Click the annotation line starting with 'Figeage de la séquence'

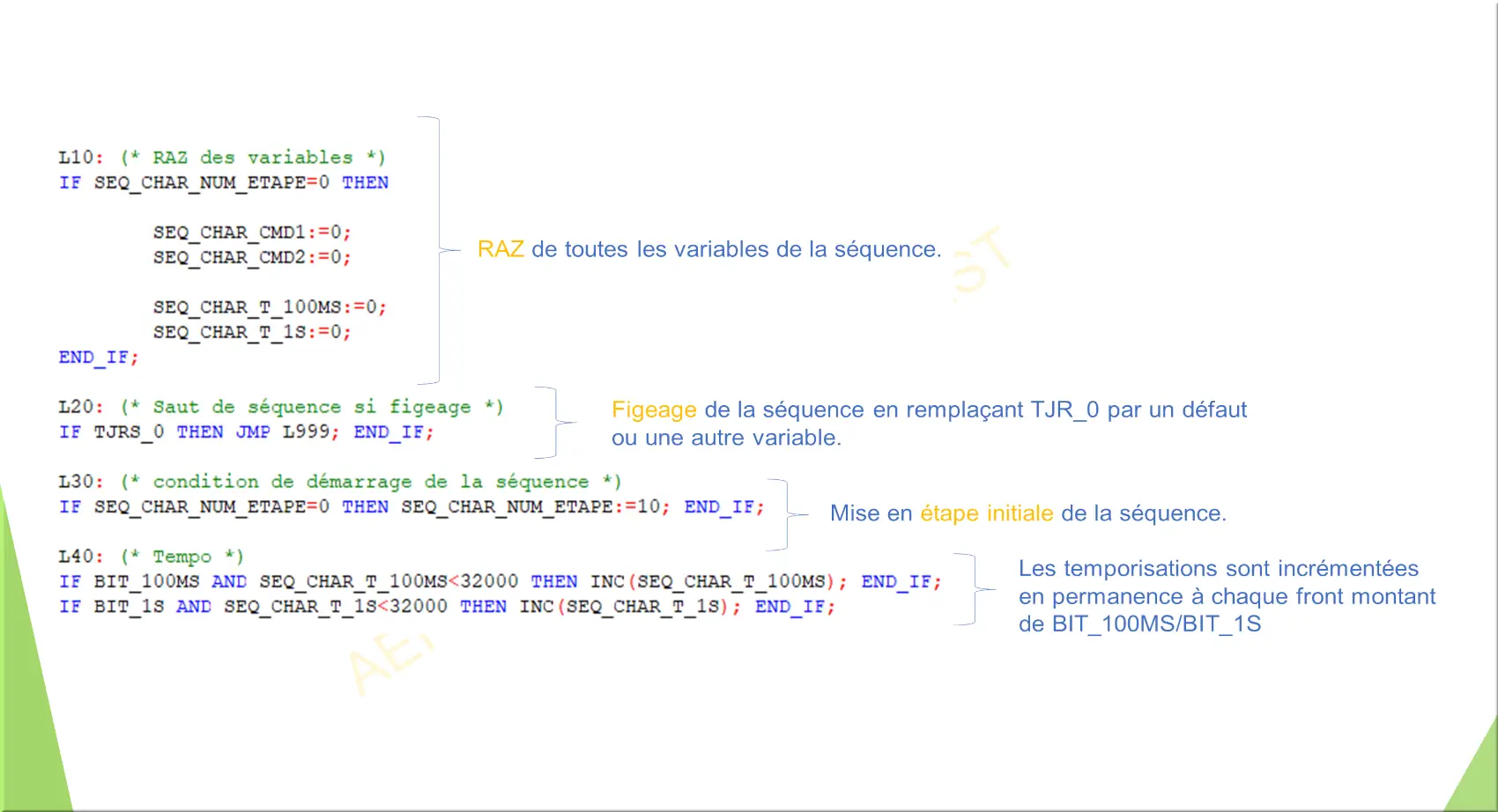click(x=930, y=410)
